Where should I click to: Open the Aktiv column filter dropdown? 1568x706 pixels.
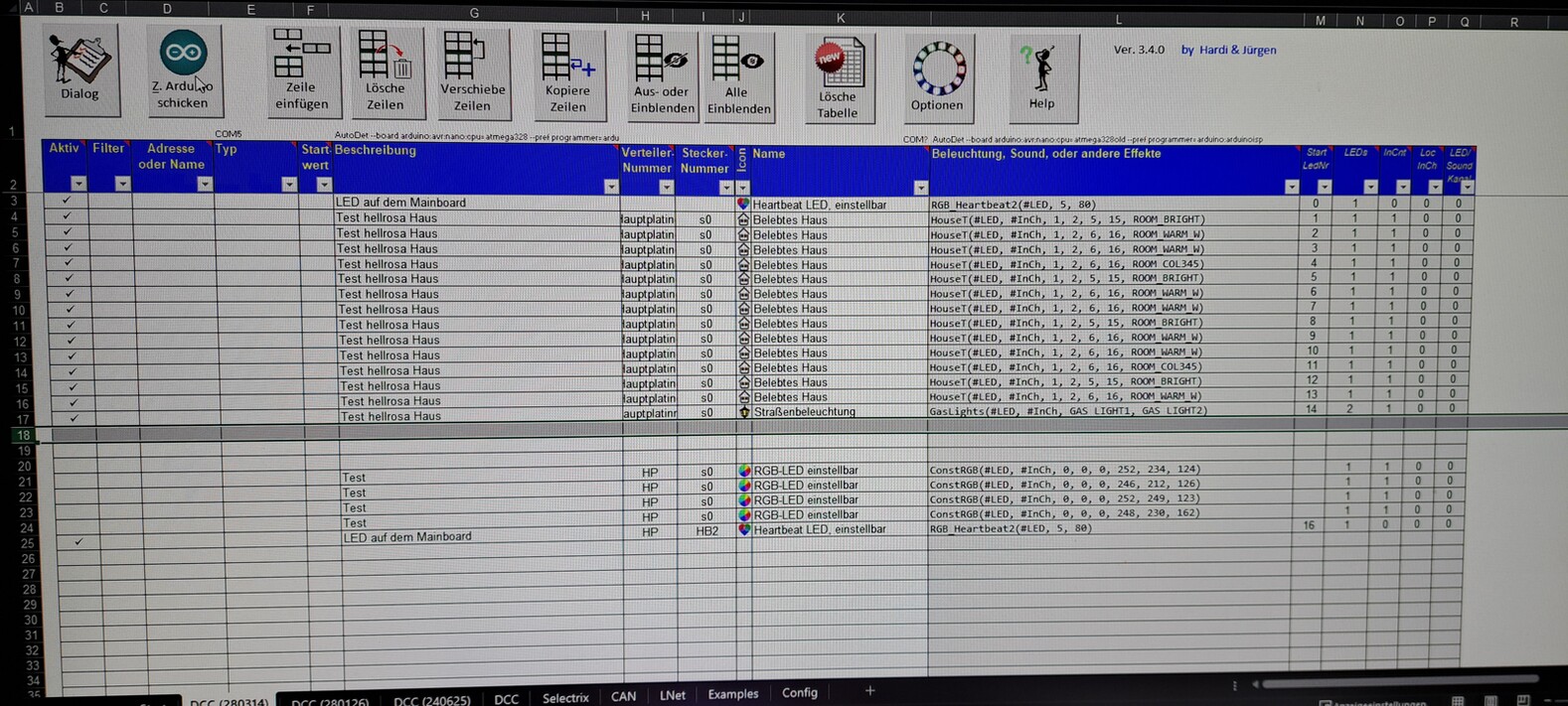tap(78, 184)
